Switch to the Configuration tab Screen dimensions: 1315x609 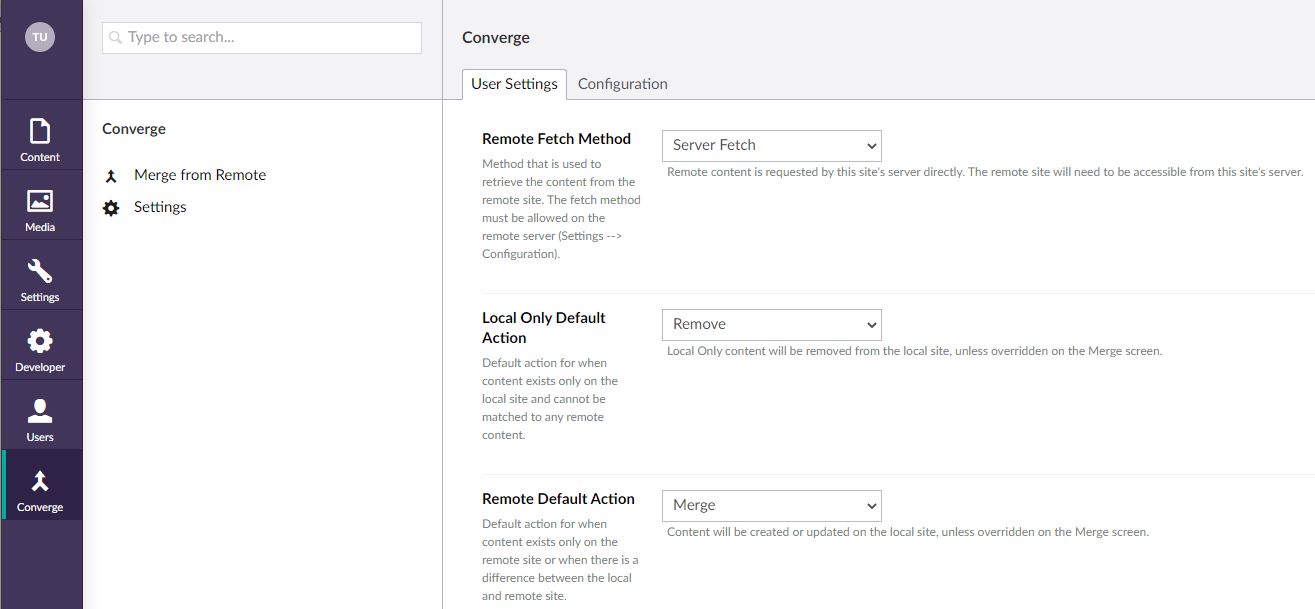click(x=622, y=84)
